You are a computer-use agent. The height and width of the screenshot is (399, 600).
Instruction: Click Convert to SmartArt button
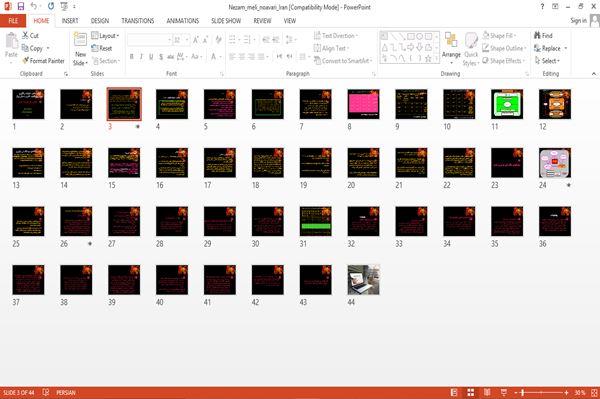point(342,61)
